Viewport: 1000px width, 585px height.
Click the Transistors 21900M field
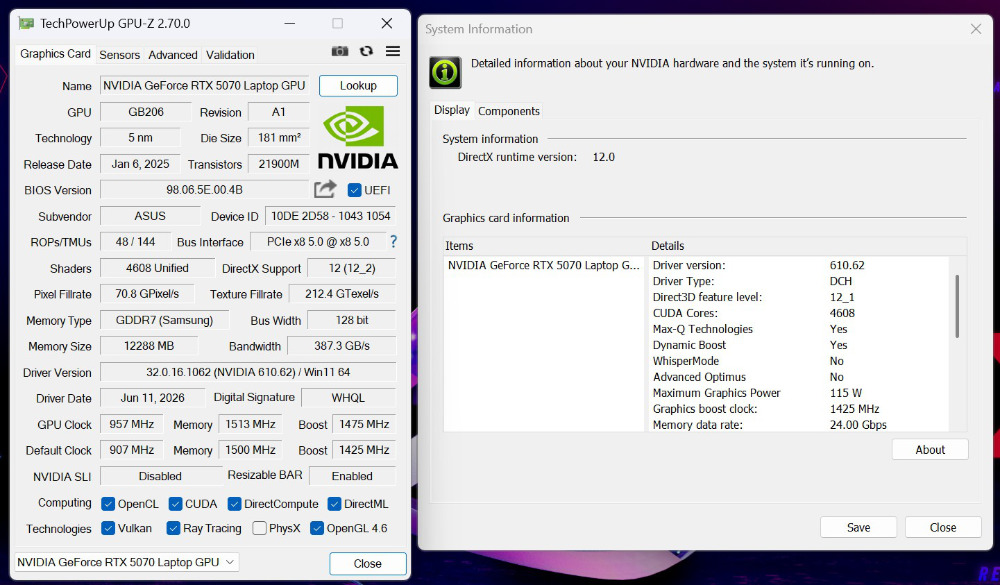click(279, 164)
